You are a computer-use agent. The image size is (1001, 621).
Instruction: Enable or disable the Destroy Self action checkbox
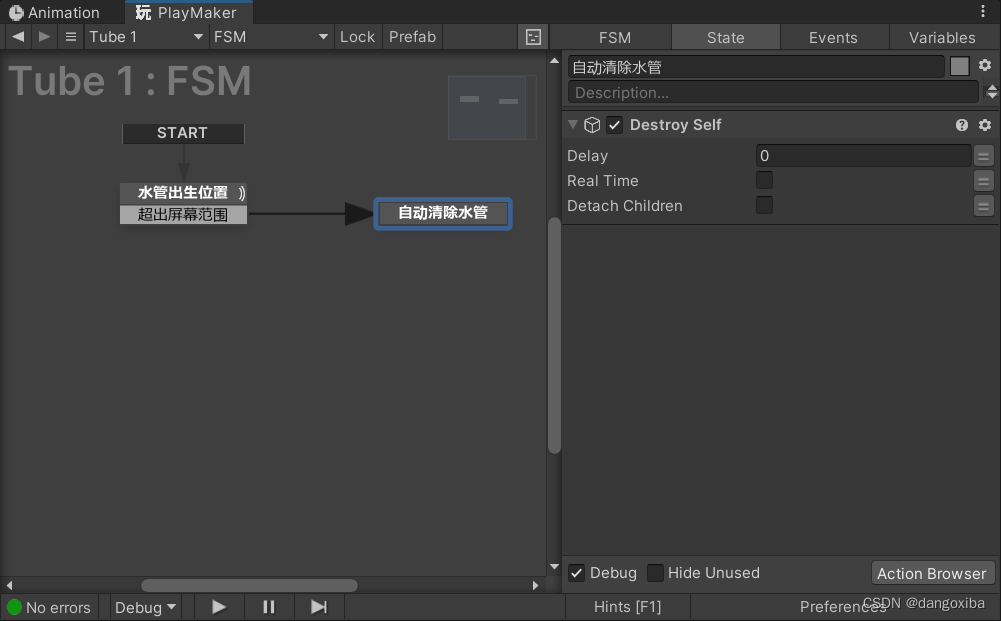pyautogui.click(x=614, y=125)
